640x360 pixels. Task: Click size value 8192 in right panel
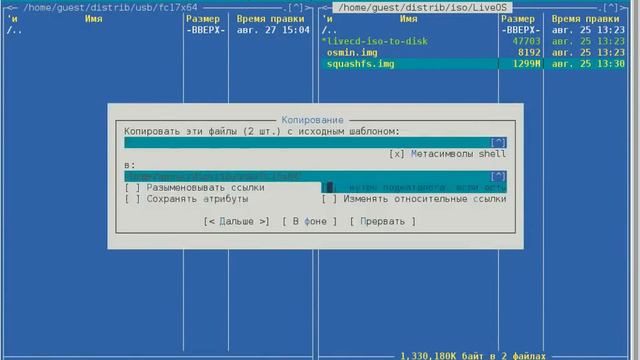pos(529,53)
